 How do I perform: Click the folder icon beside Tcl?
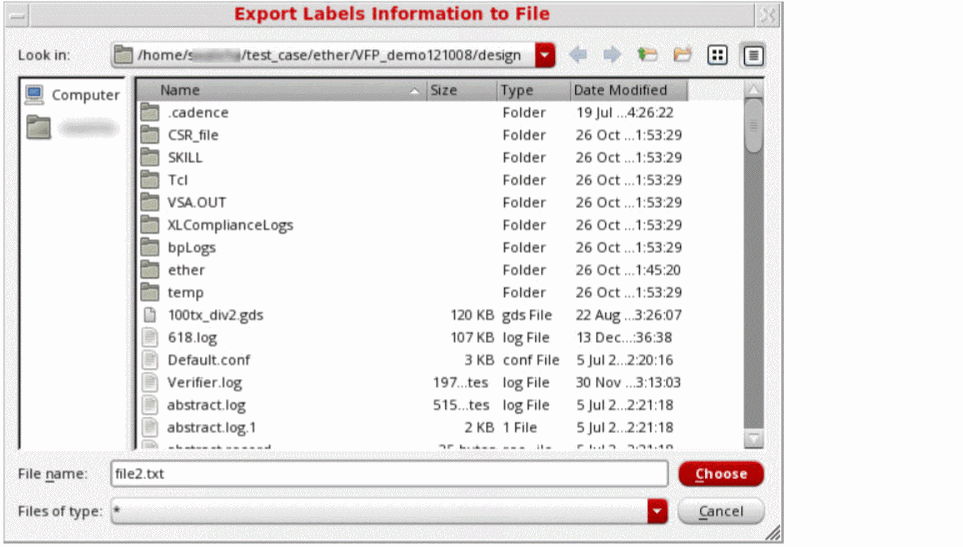(x=150, y=180)
